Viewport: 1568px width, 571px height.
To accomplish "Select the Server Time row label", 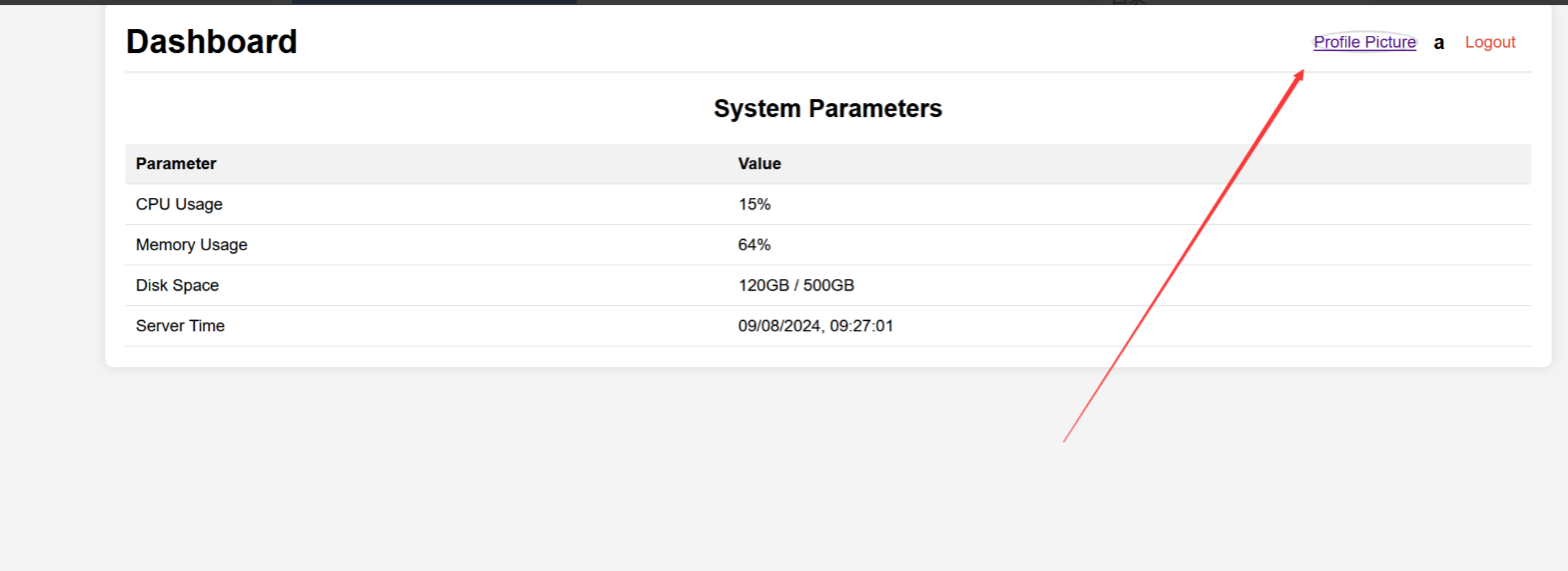I will (180, 326).
